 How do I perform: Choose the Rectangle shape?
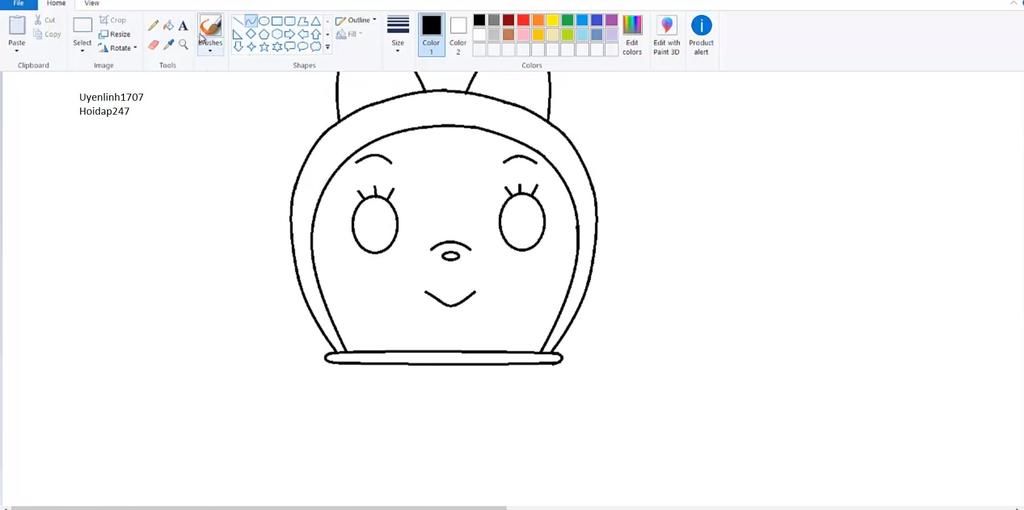(277, 21)
